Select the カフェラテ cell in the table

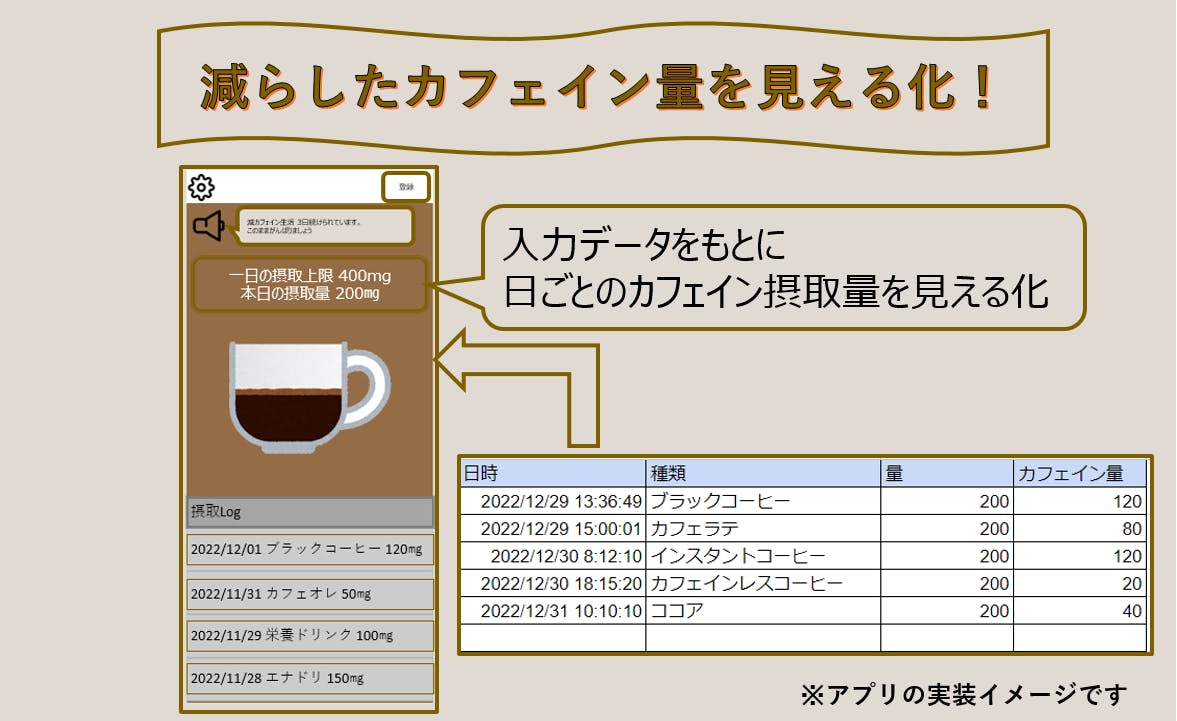coord(763,528)
